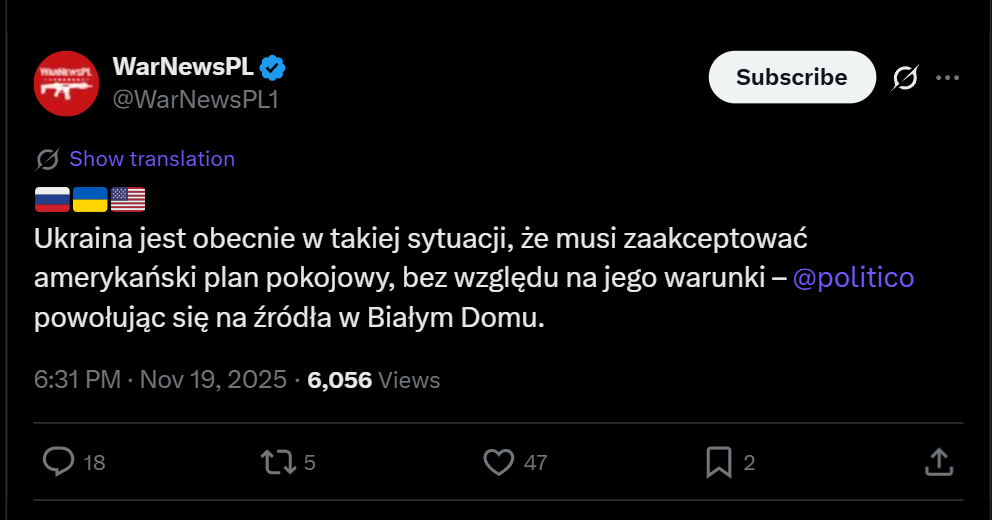992x520 pixels.
Task: Open the three-dot More menu
Action: coord(946,77)
